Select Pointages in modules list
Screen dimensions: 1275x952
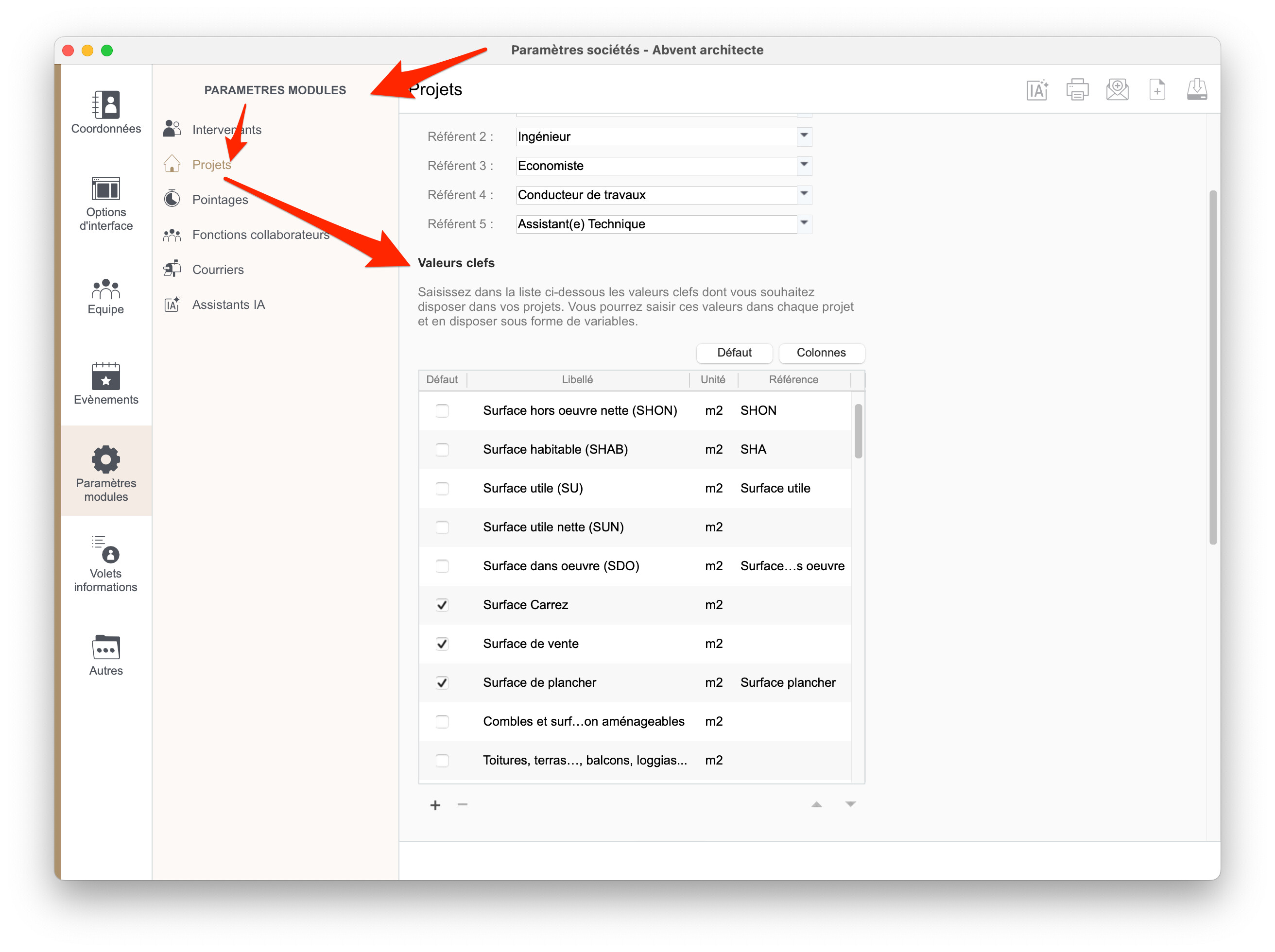coord(220,200)
